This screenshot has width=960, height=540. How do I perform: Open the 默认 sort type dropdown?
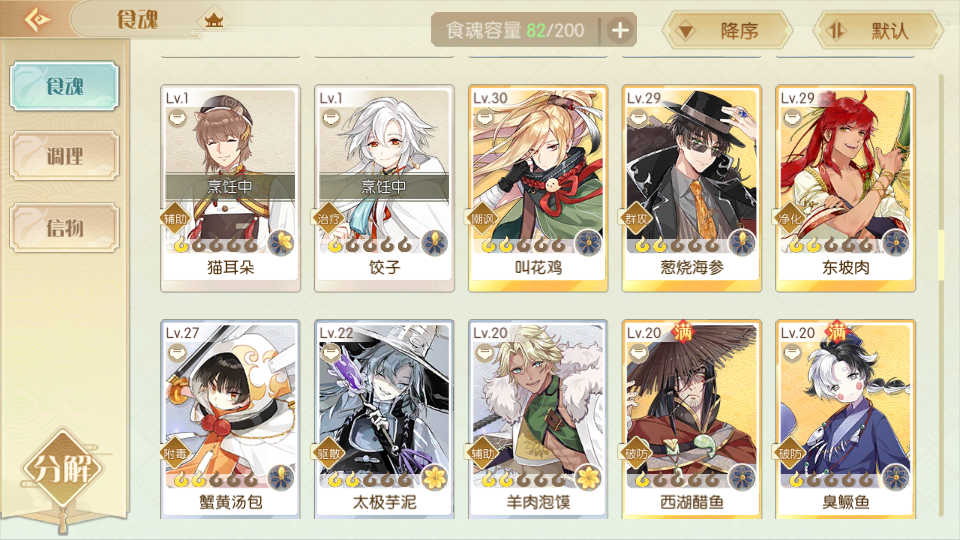[879, 30]
